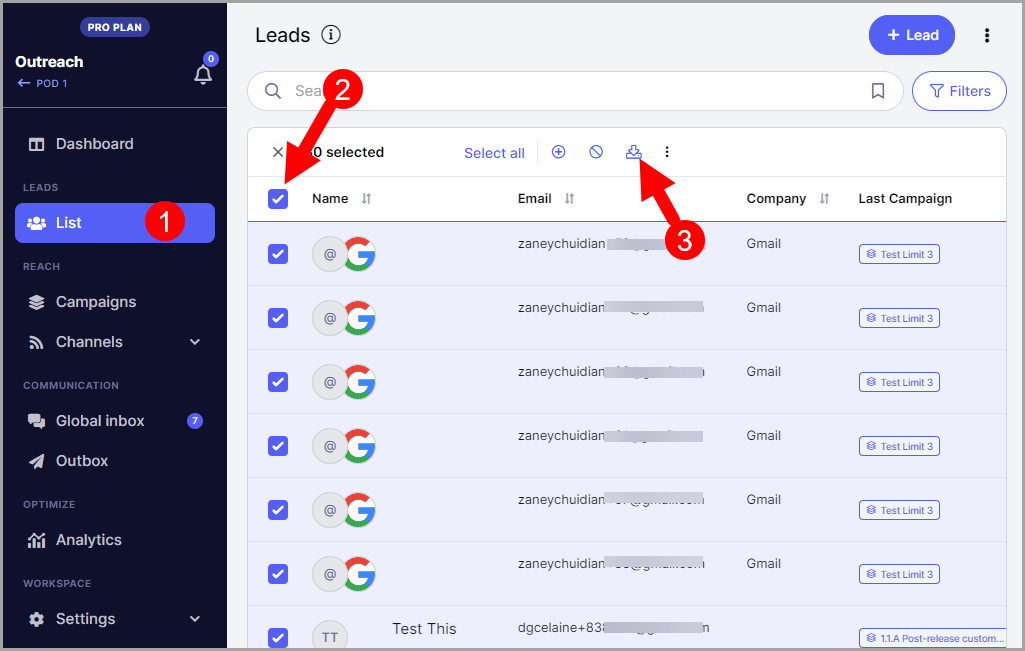Clear selection with the X icon

(x=278, y=152)
